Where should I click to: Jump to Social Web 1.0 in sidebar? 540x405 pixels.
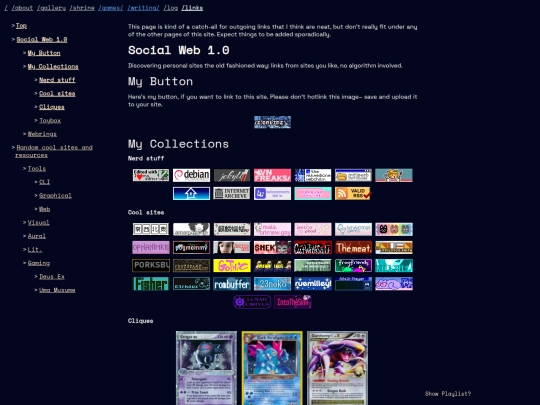point(42,39)
